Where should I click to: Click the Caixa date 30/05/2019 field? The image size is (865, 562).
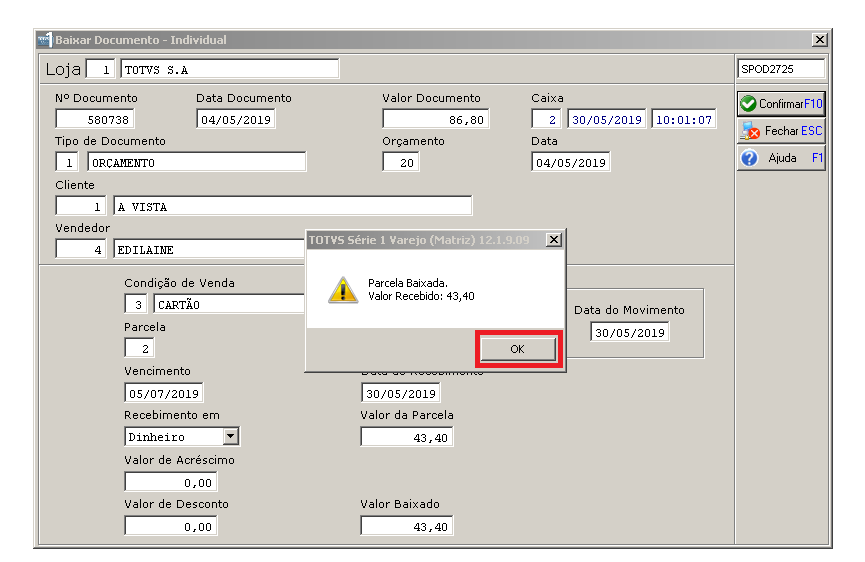(607, 119)
